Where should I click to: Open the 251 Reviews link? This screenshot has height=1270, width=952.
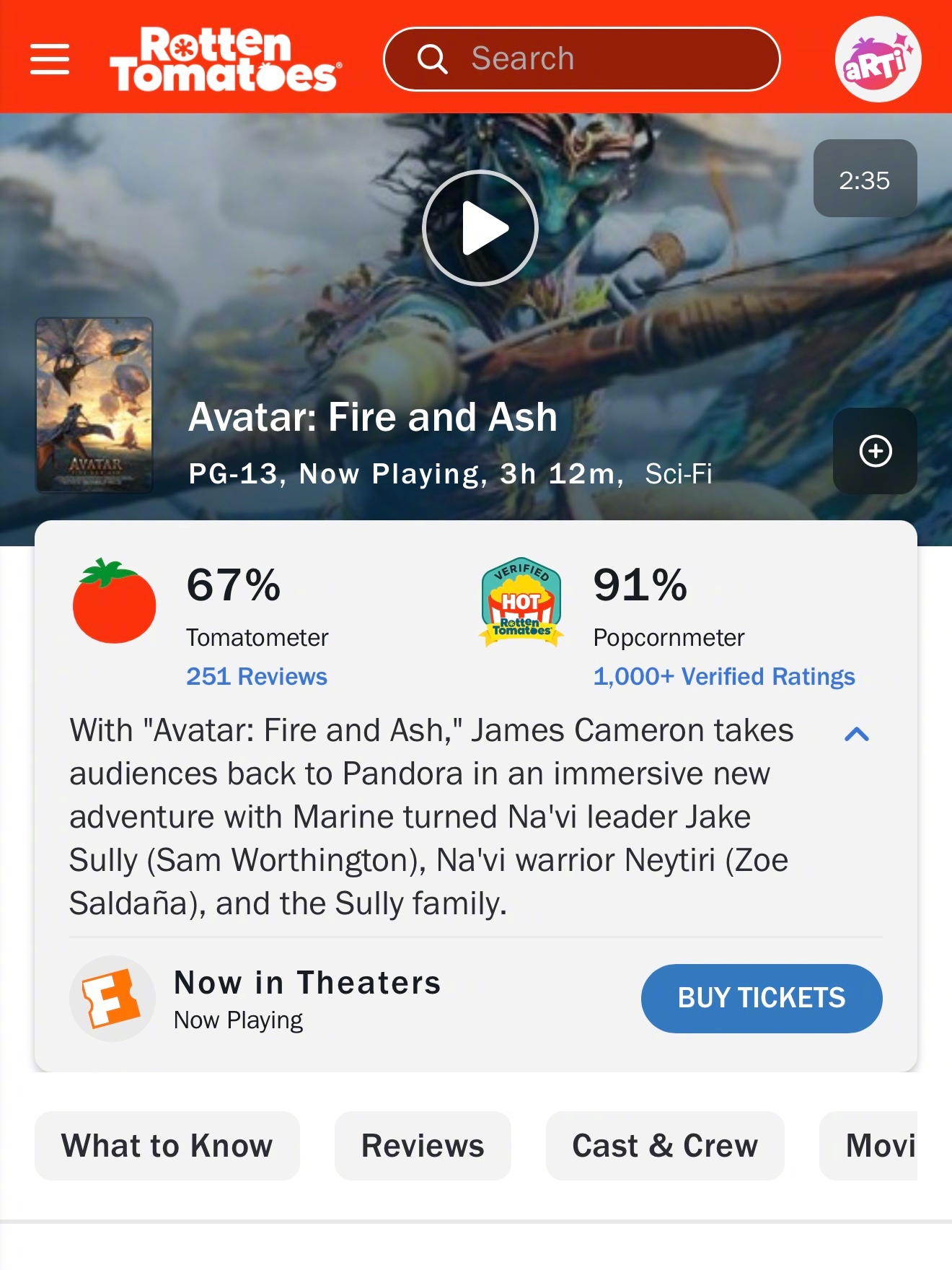click(257, 677)
